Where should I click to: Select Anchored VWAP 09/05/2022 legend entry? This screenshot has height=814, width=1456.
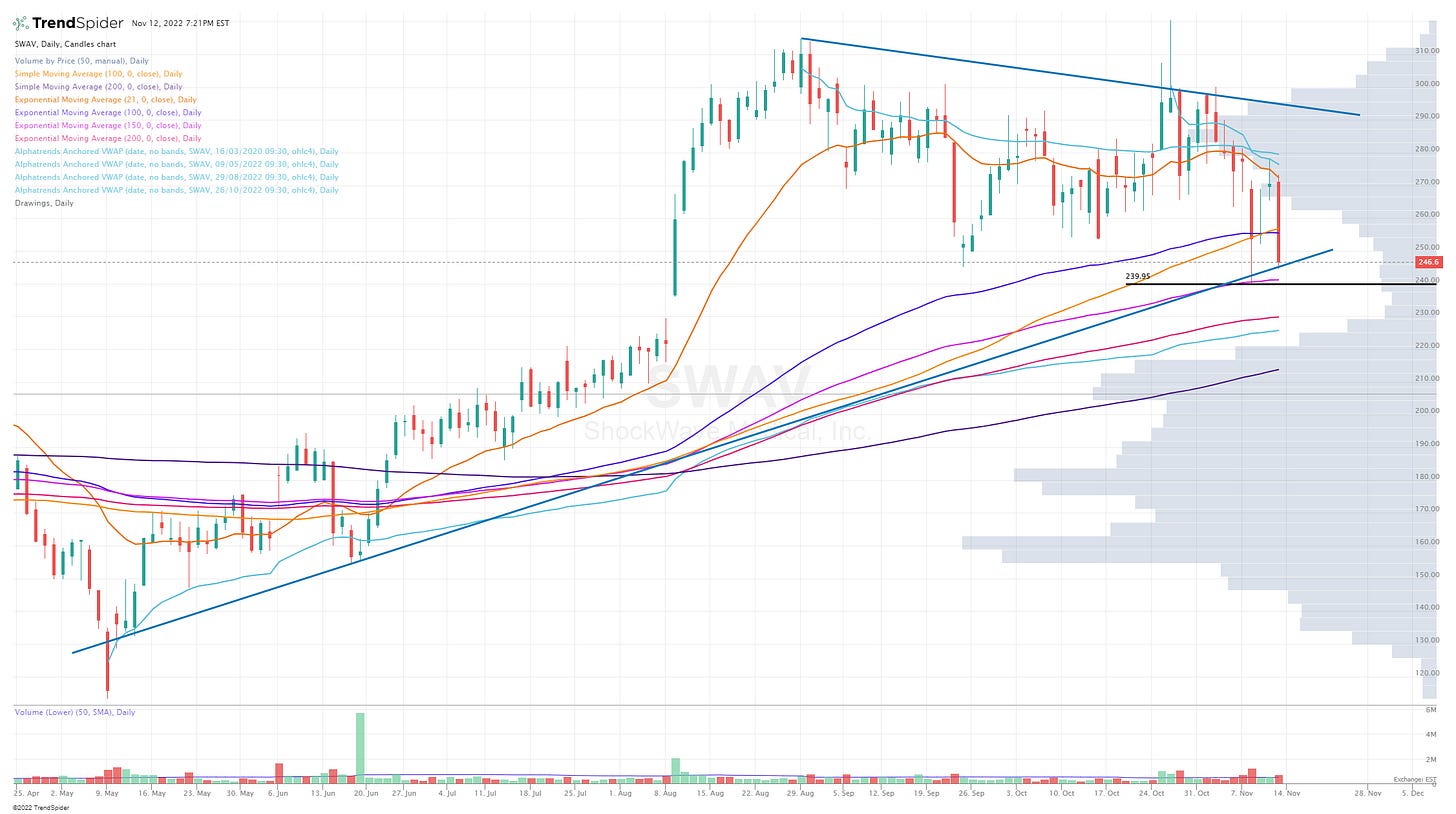175,164
